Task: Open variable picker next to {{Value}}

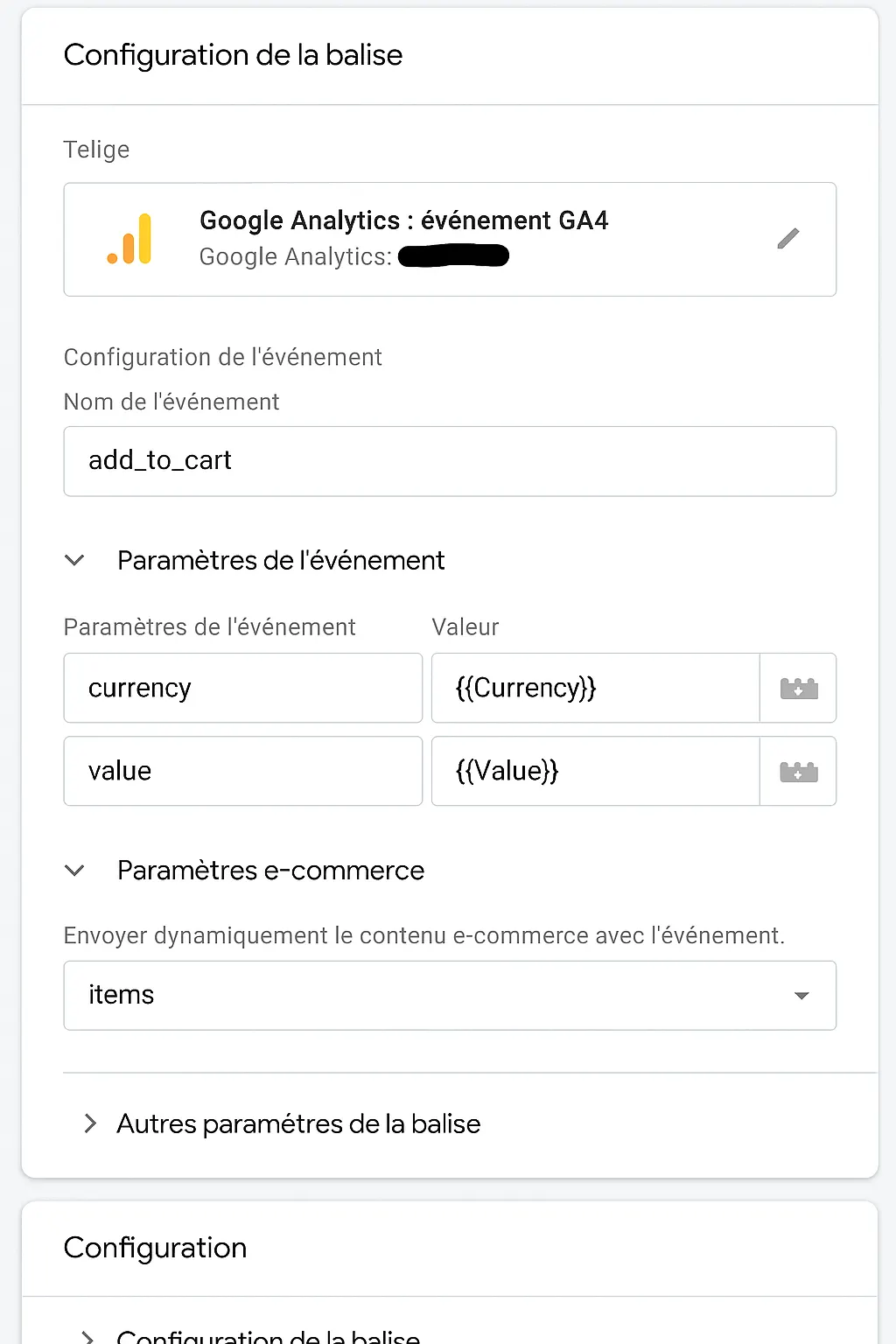Action: click(798, 771)
